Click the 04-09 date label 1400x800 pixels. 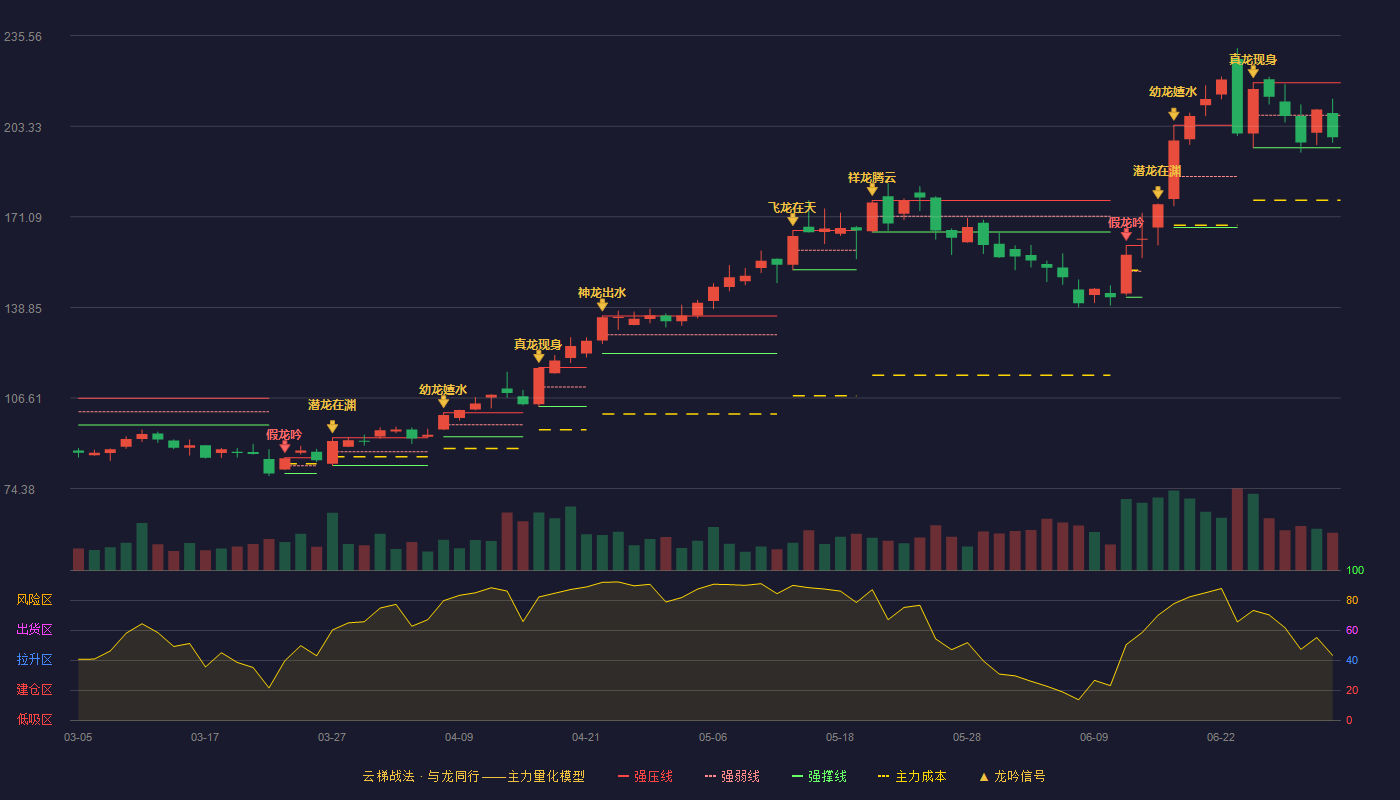(x=459, y=737)
